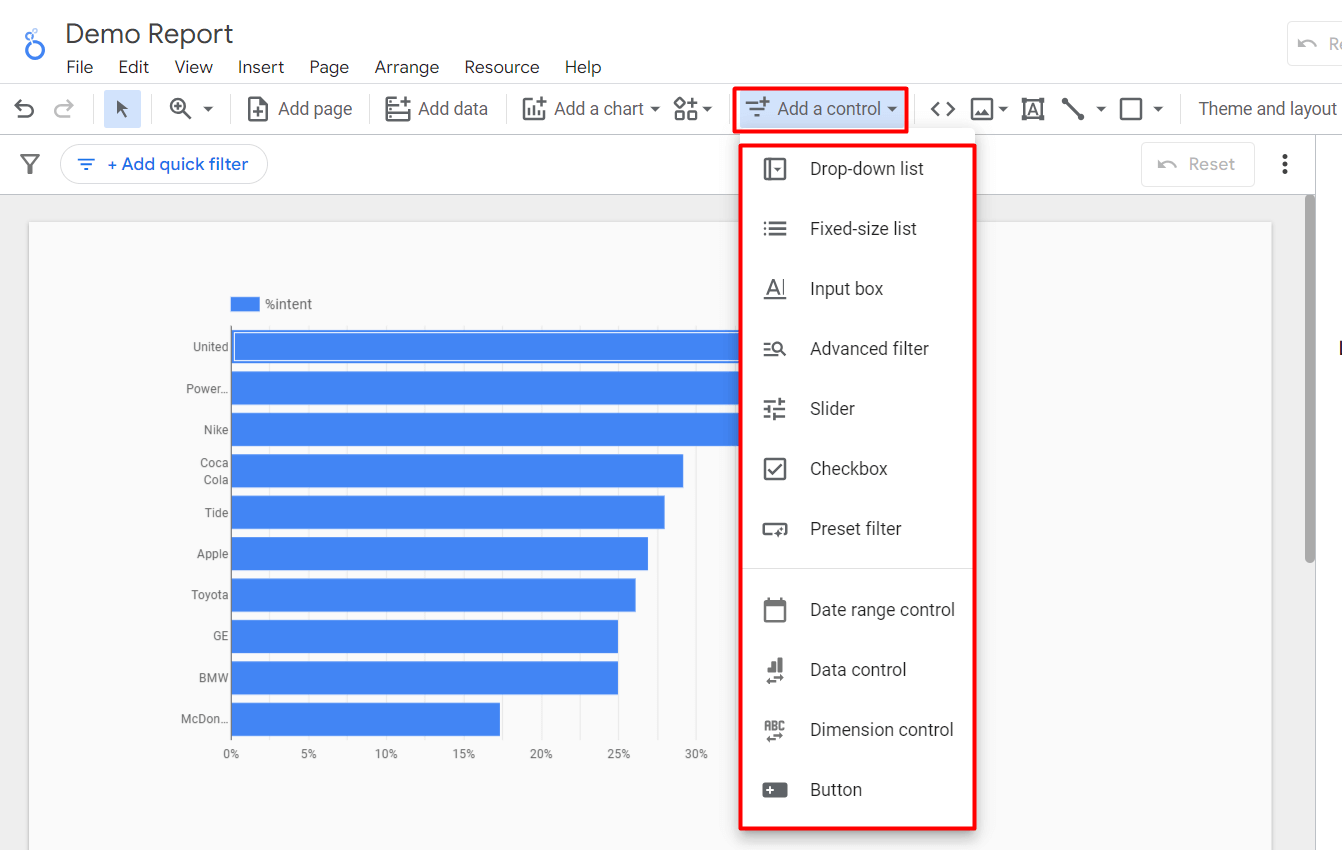Screen dimensions: 1342x850
Task: Expand the line tool dropdown arrow
Action: pos(1100,108)
